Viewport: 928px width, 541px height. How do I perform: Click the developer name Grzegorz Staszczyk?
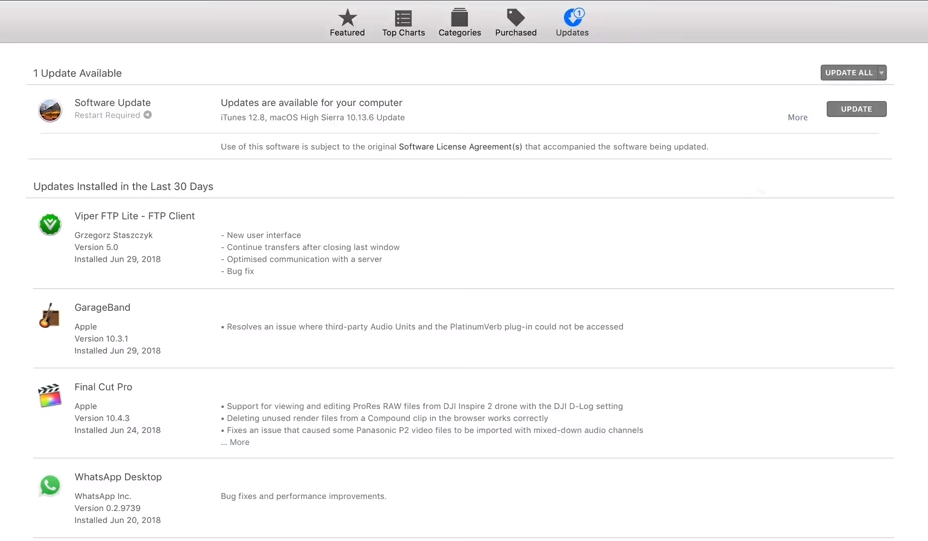tap(113, 235)
